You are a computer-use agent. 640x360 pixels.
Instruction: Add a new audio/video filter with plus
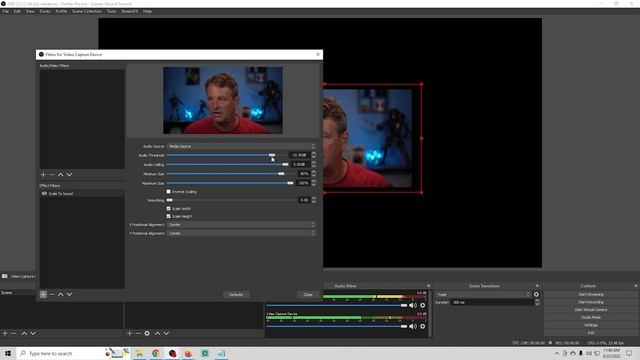point(43,175)
